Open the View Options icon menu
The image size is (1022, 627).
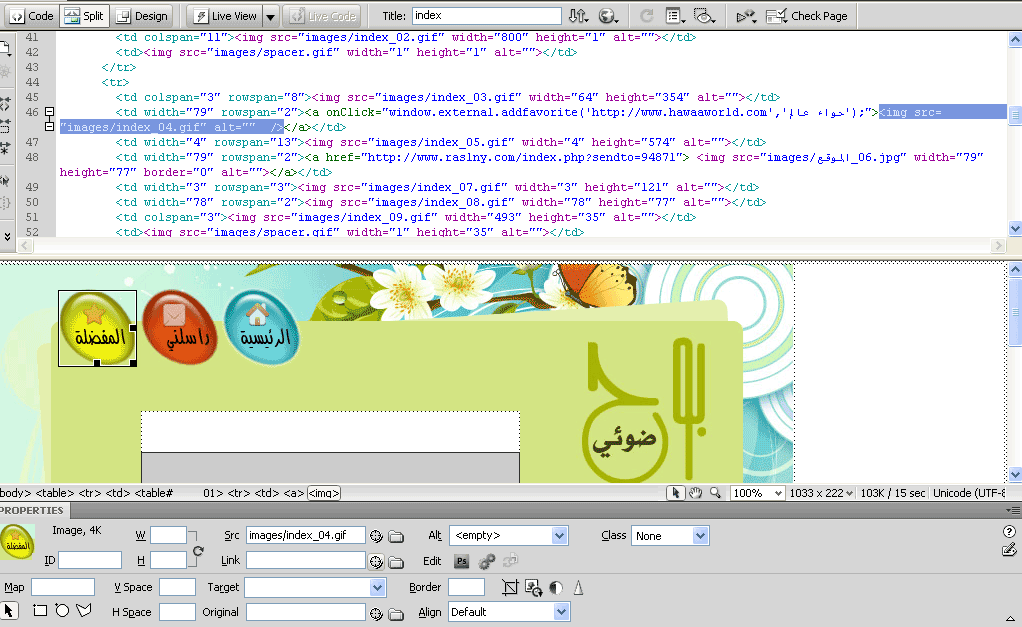[x=674, y=16]
